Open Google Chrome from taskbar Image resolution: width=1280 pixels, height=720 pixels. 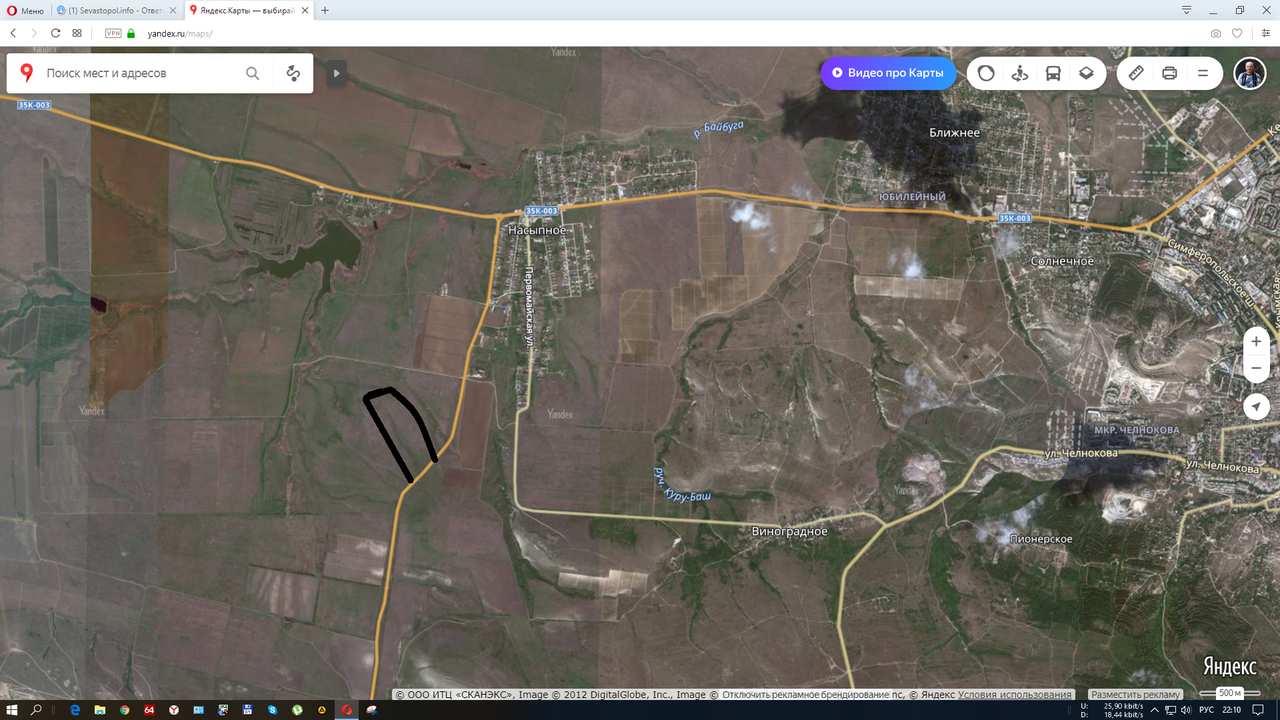pyautogui.click(x=124, y=710)
